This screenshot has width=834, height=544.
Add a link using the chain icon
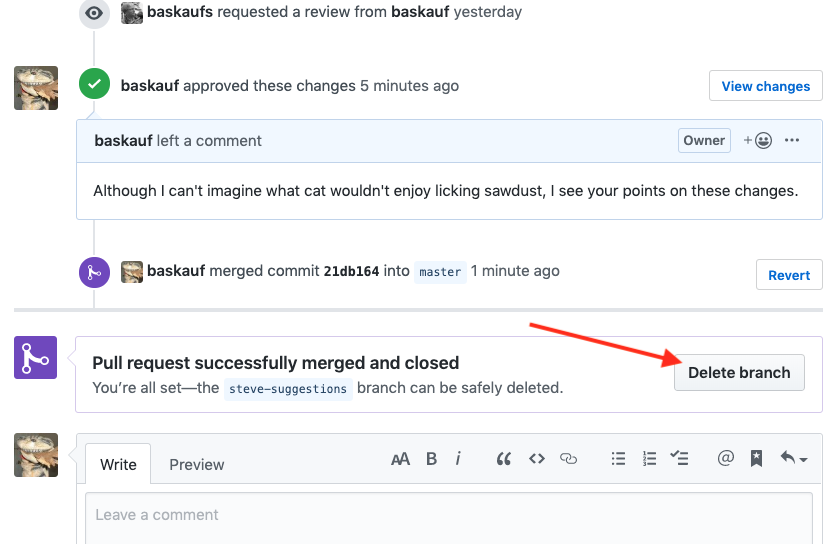point(568,458)
